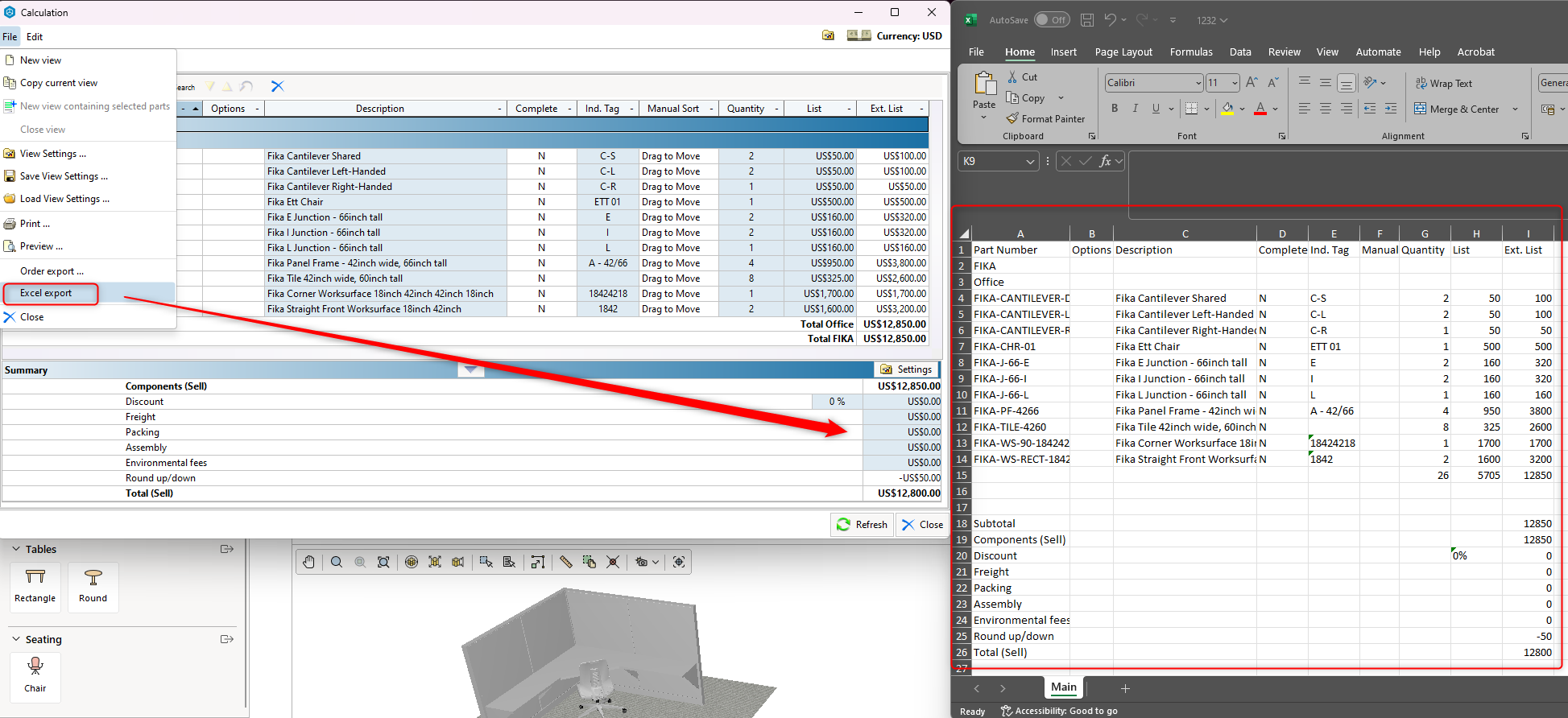Click Center align icon in Excel
Screen dimensions: 1568x718
(1325, 108)
